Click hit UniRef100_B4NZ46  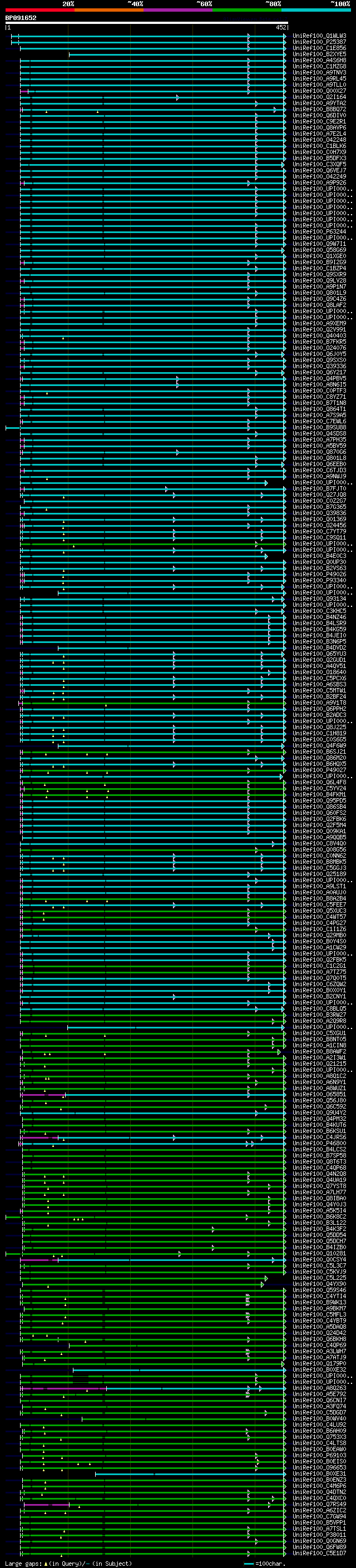[319, 617]
